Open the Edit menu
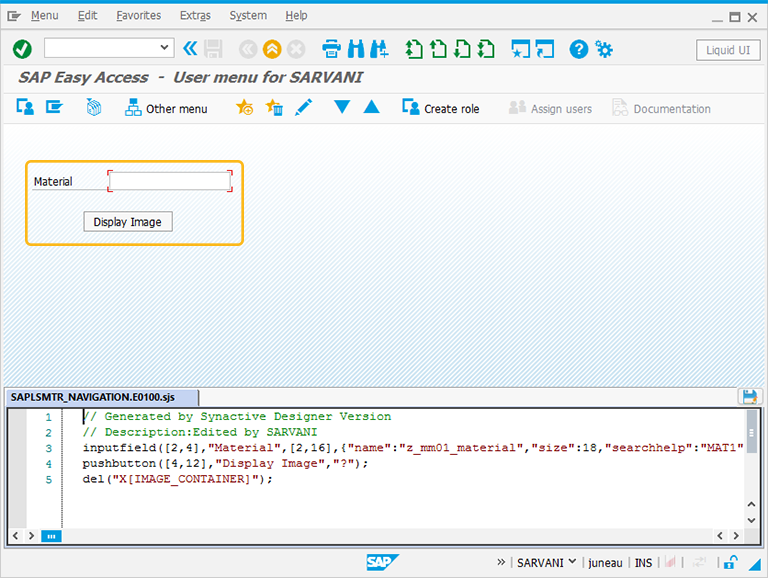768x578 pixels. click(87, 16)
